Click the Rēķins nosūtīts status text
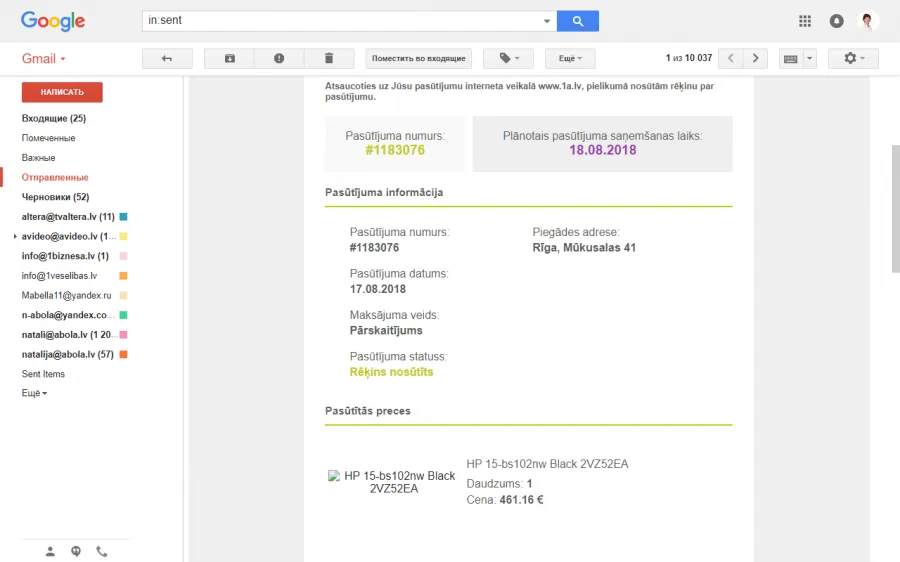Screen dimensions: 900x562 (391, 372)
